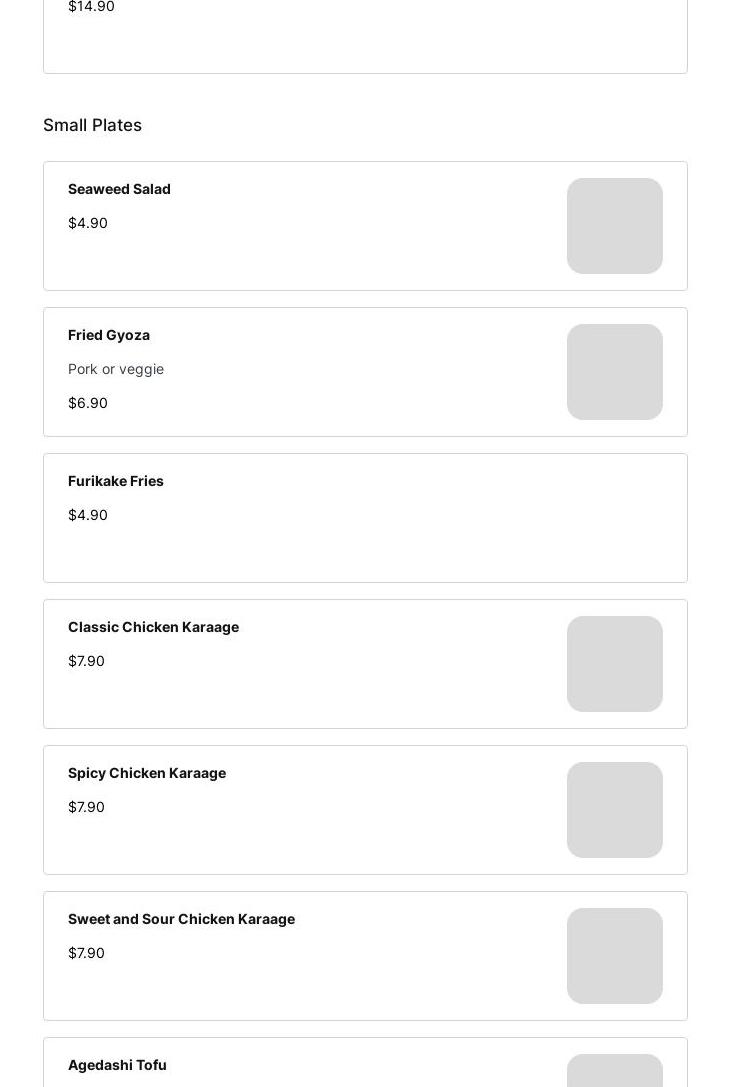
Task: Click the Pork or veggie description
Action: tap(116, 369)
